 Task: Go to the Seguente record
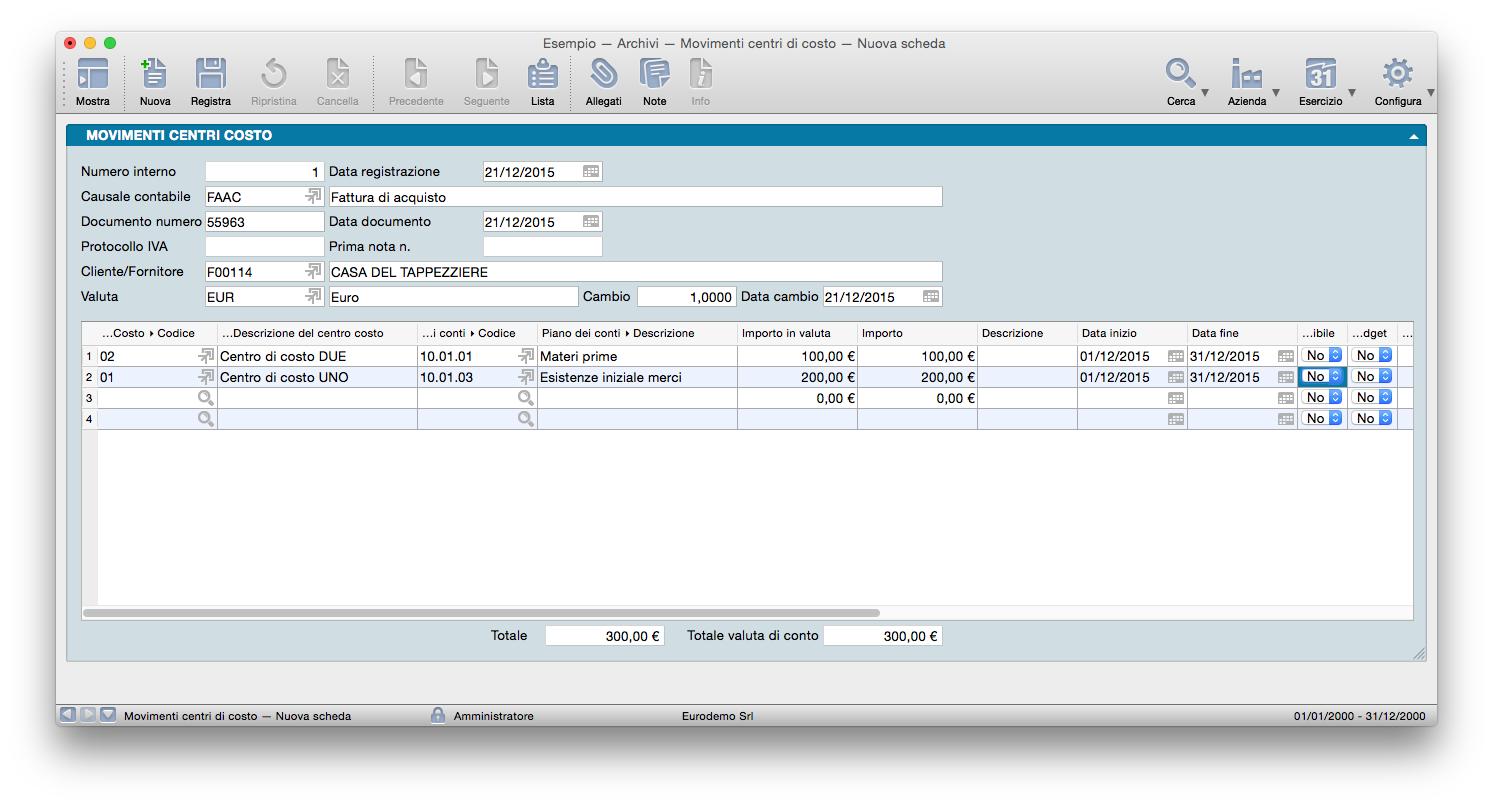487,75
